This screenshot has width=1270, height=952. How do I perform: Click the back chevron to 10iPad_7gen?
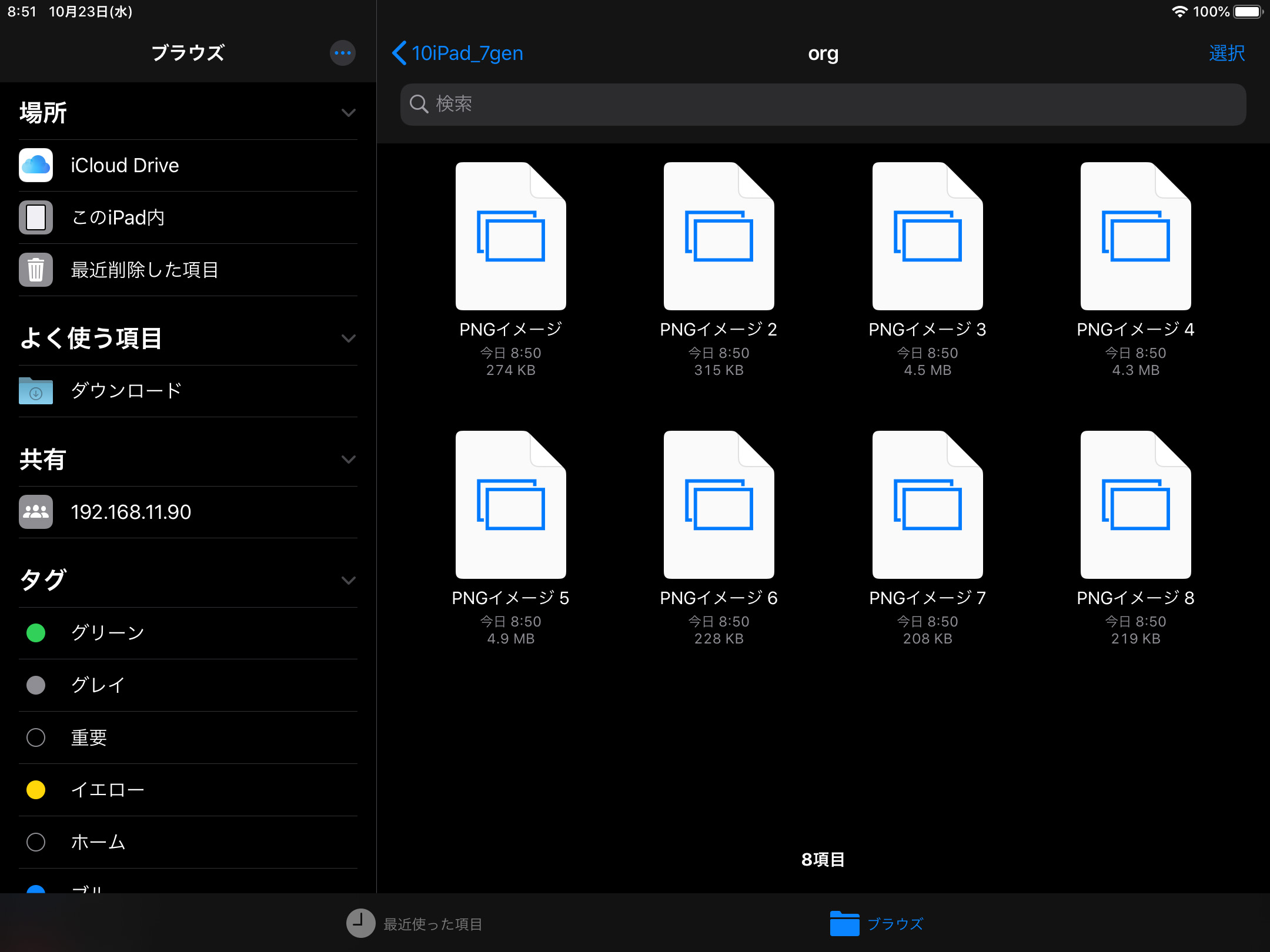tap(400, 53)
